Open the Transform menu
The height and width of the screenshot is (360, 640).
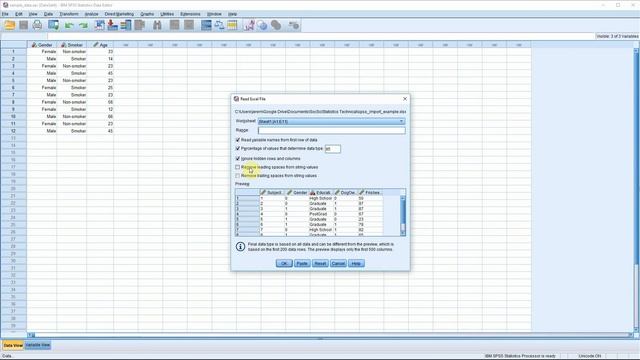[x=69, y=14]
